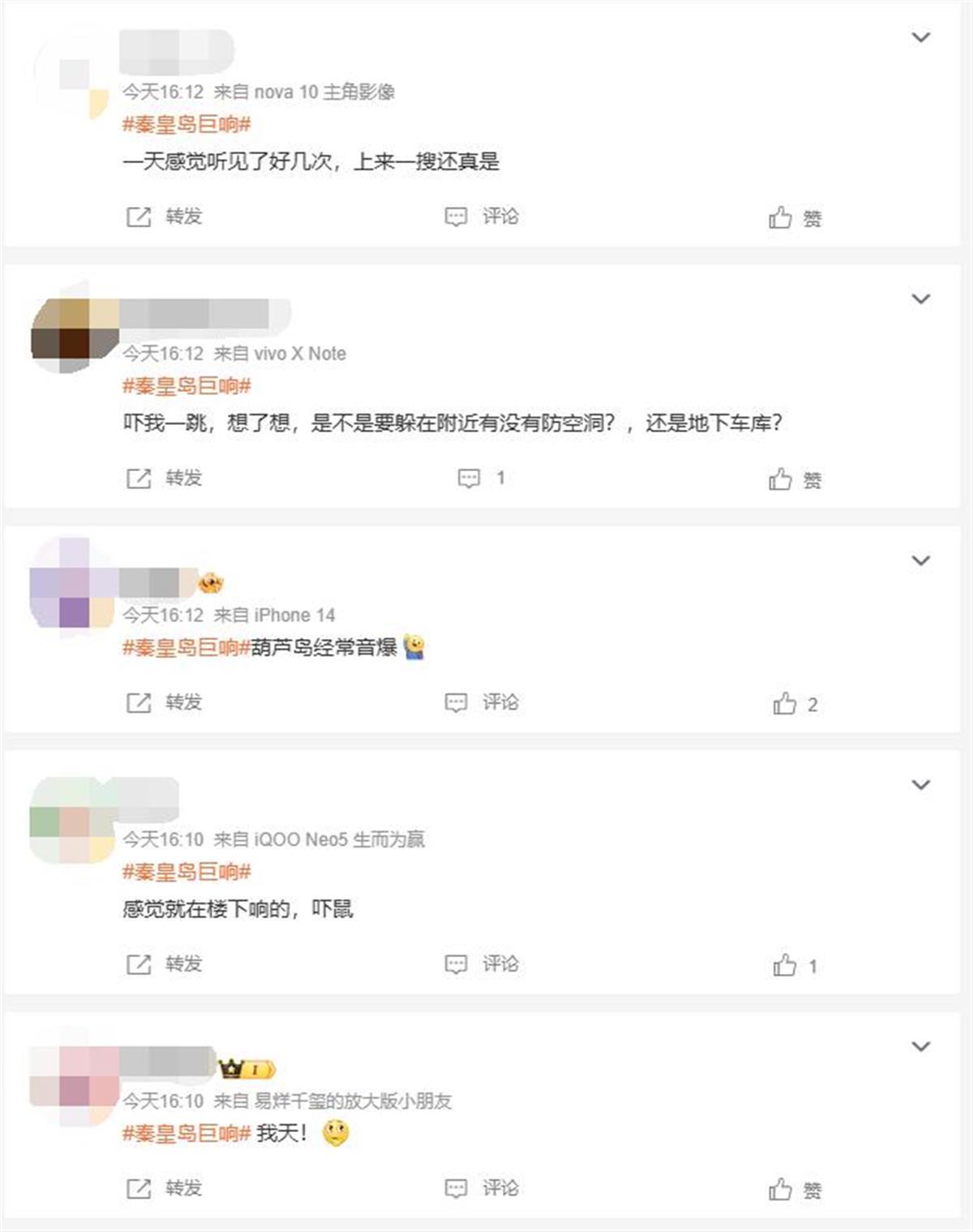Open #秦皇岛巨响# hashtag in first post
This screenshot has height=1232, width=973.
[186, 124]
